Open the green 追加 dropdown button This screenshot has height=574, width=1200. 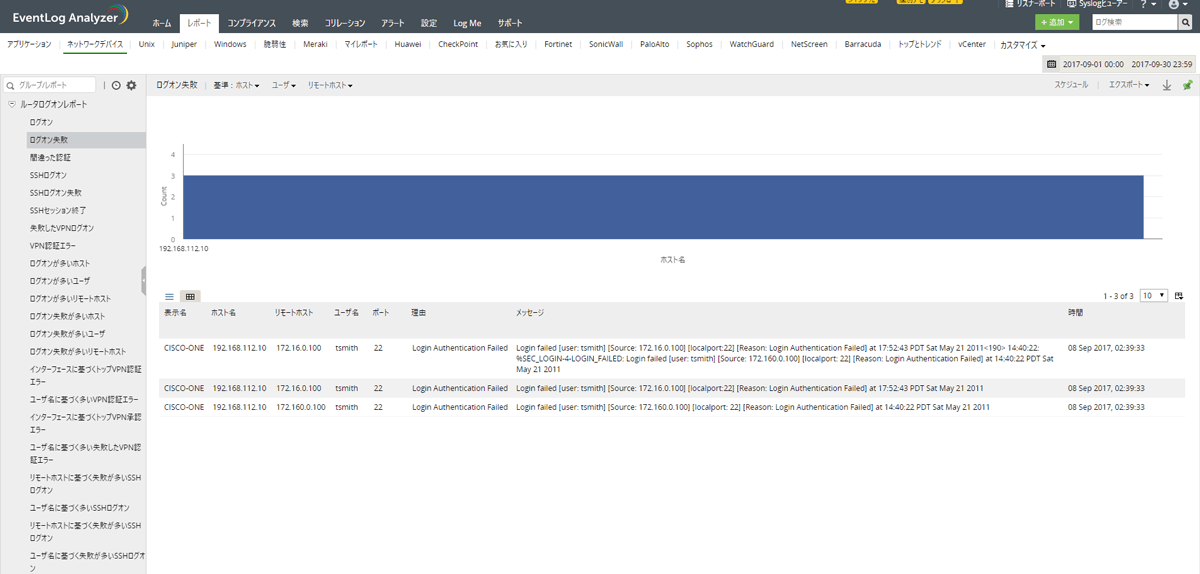pyautogui.click(x=1057, y=21)
